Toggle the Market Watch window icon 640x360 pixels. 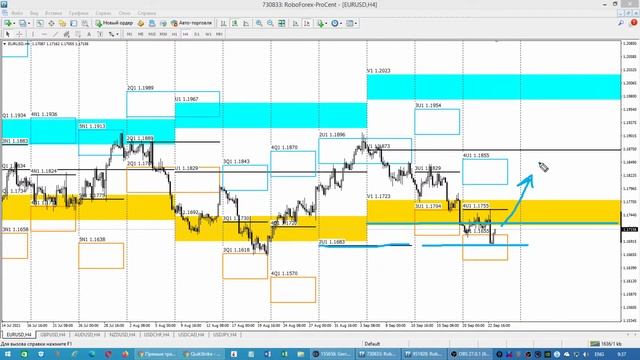[40, 23]
